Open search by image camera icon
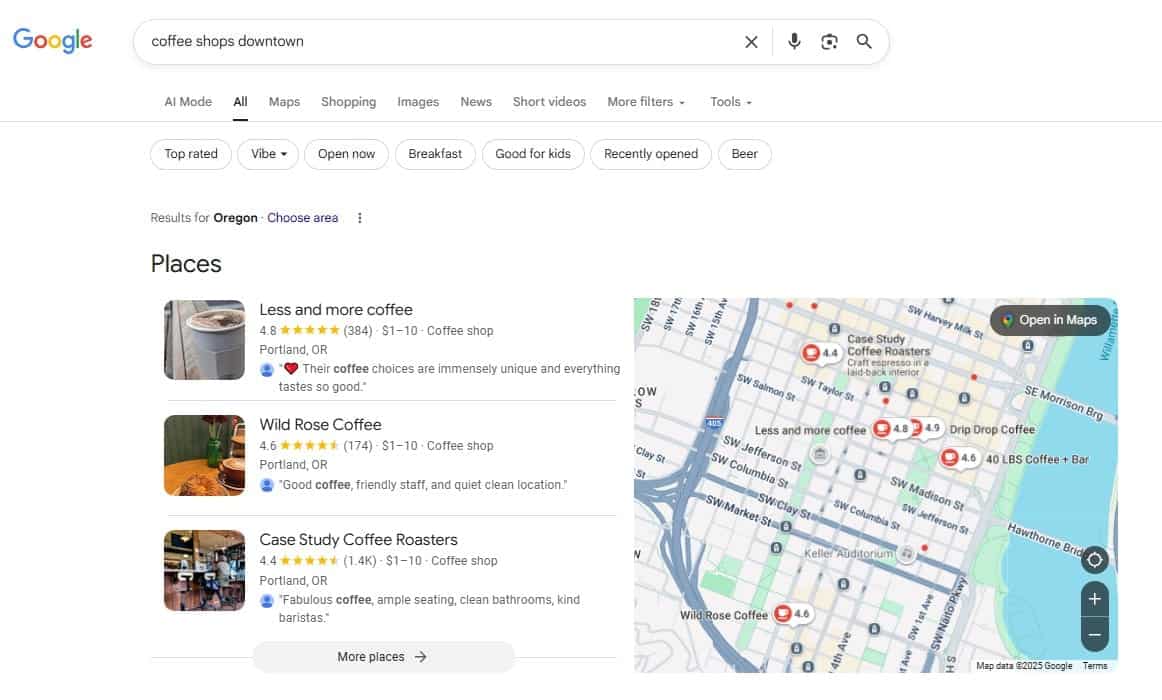This screenshot has width=1162, height=700. pos(829,42)
